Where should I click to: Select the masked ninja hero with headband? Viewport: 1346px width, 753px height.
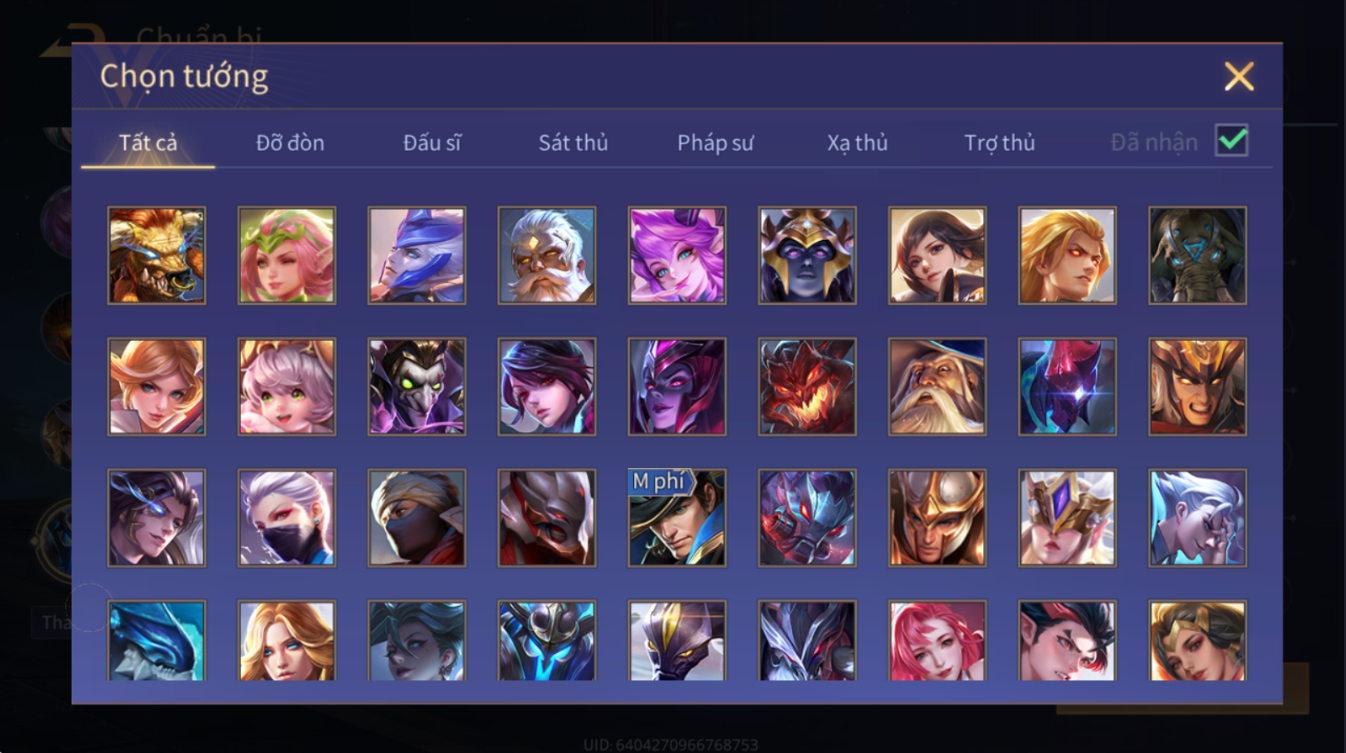(x=417, y=518)
